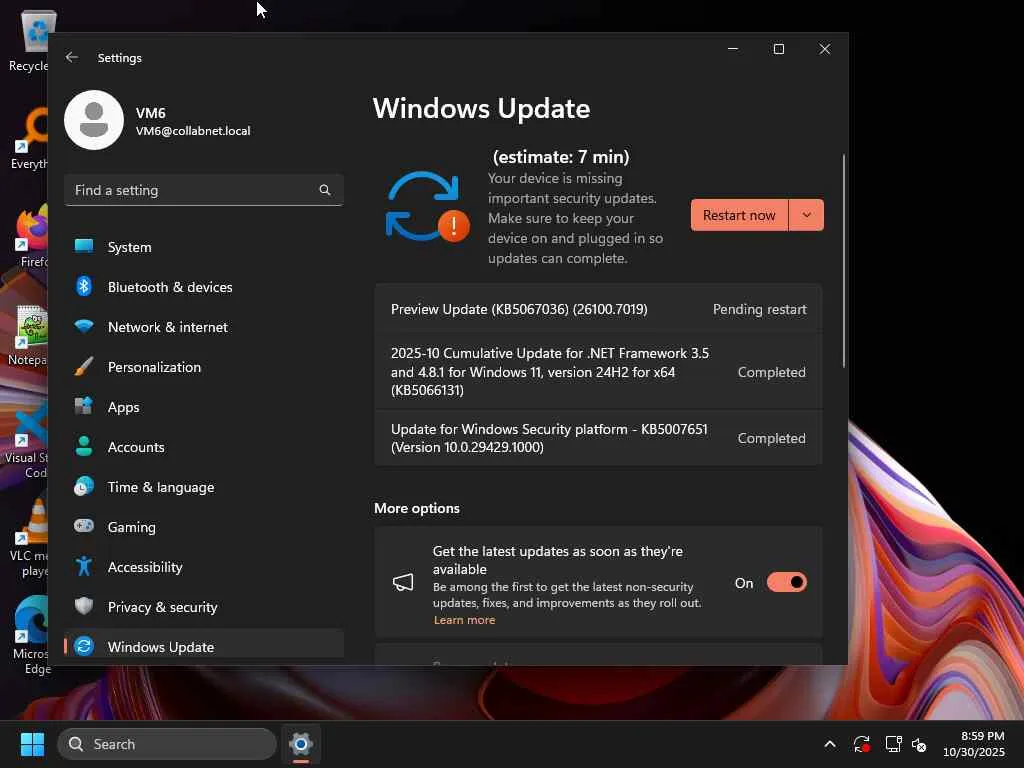Open the Windows Start menu
Screen dimensions: 1024x768
coord(32,744)
